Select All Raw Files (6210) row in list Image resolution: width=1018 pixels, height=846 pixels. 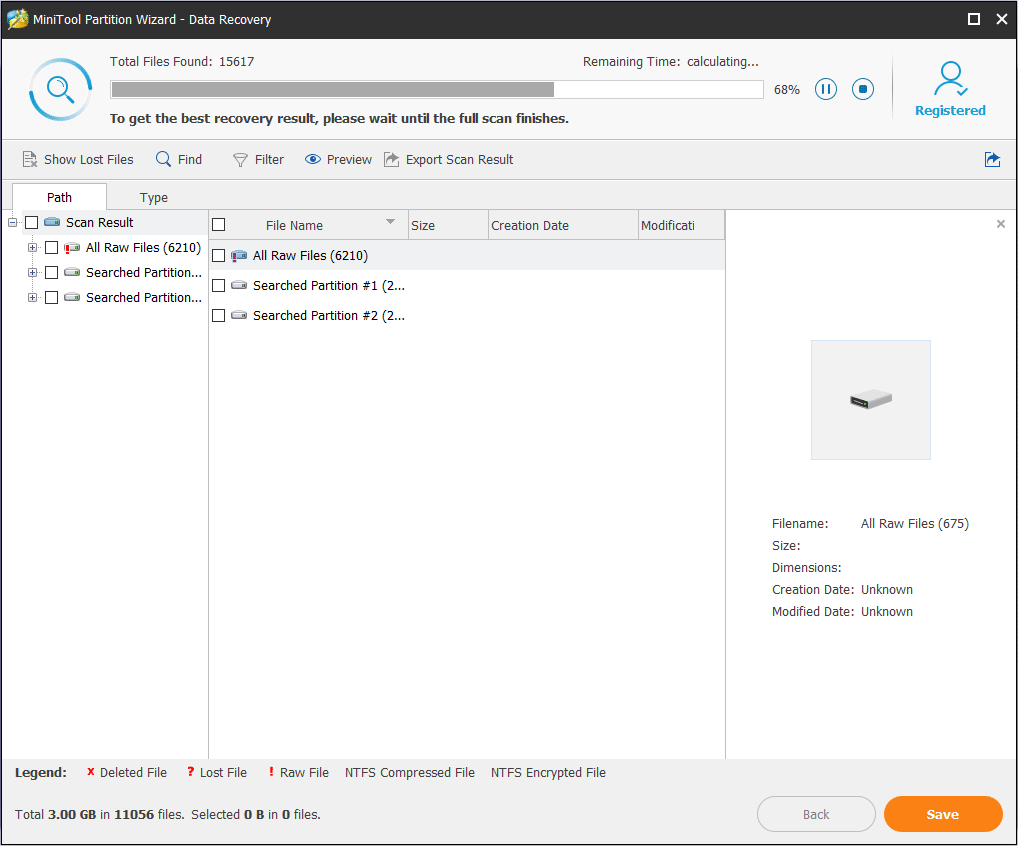[x=467, y=256]
